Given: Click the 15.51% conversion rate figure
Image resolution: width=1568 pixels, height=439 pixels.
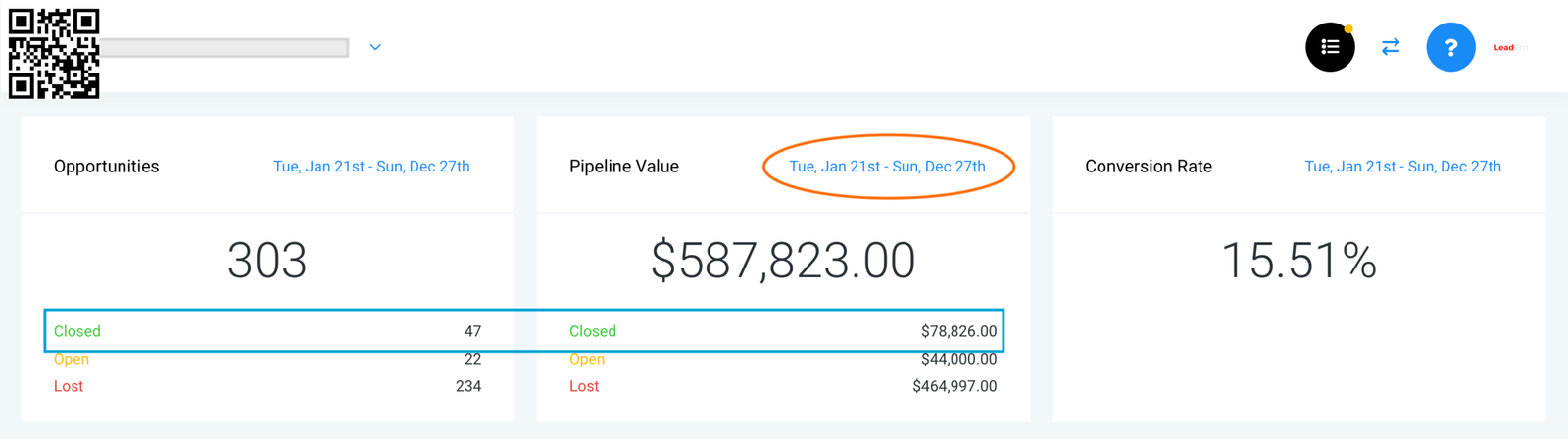Looking at the screenshot, I should point(1298,261).
